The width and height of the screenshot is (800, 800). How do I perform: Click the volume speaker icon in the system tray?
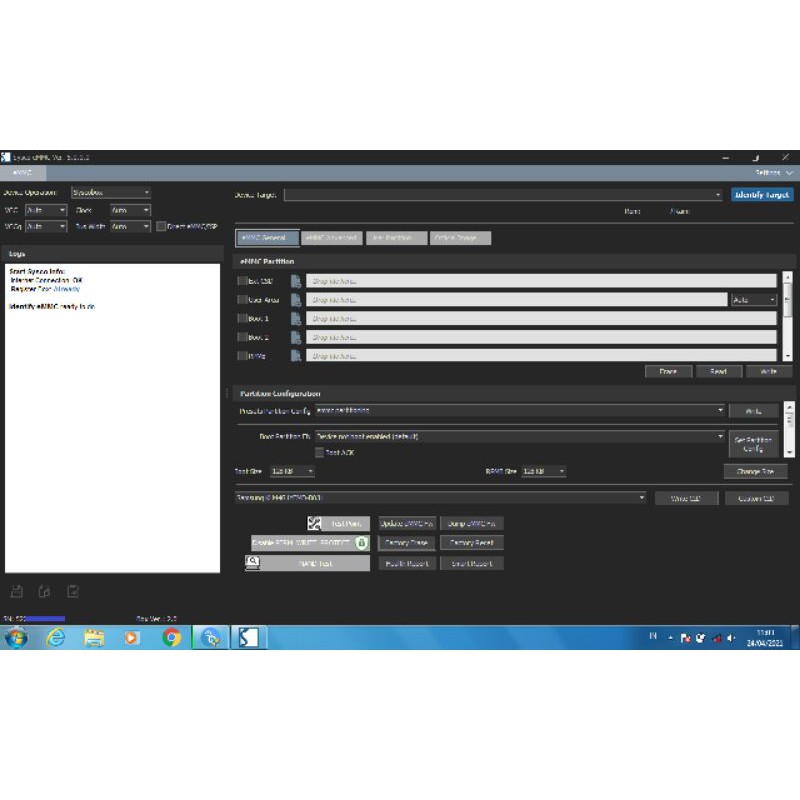click(731, 638)
